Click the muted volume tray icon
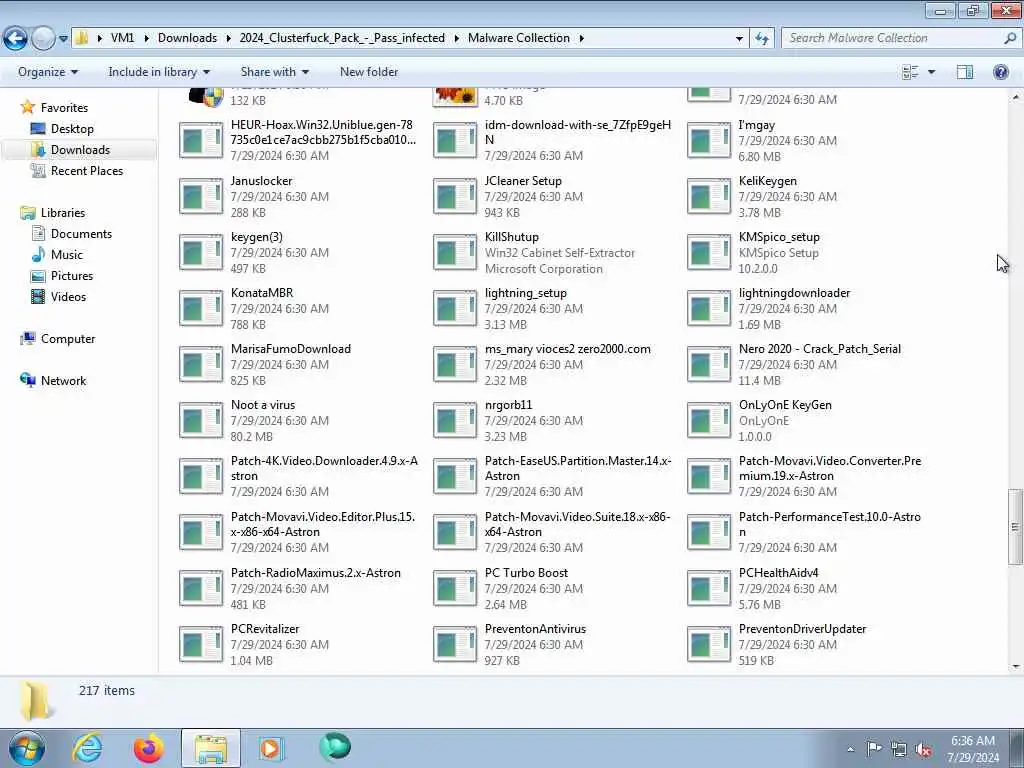This screenshot has width=1024, height=768. (923, 750)
